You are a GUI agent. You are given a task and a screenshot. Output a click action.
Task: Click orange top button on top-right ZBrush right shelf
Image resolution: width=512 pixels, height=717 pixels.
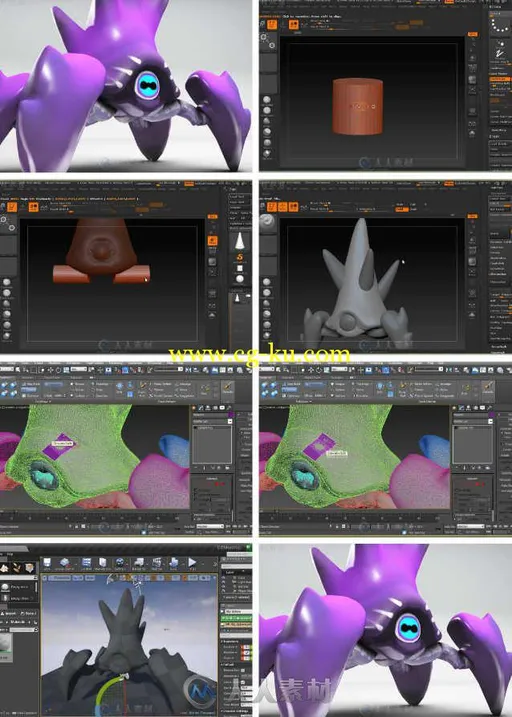472,34
